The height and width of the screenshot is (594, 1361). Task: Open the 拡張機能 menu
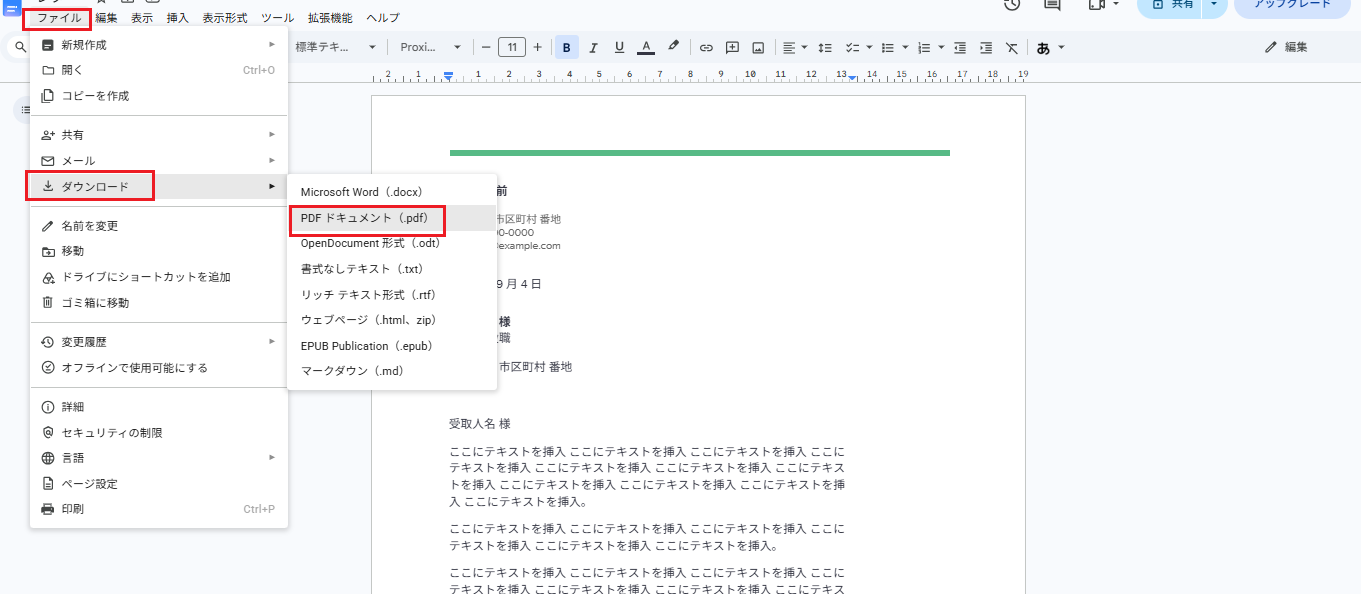coord(330,18)
